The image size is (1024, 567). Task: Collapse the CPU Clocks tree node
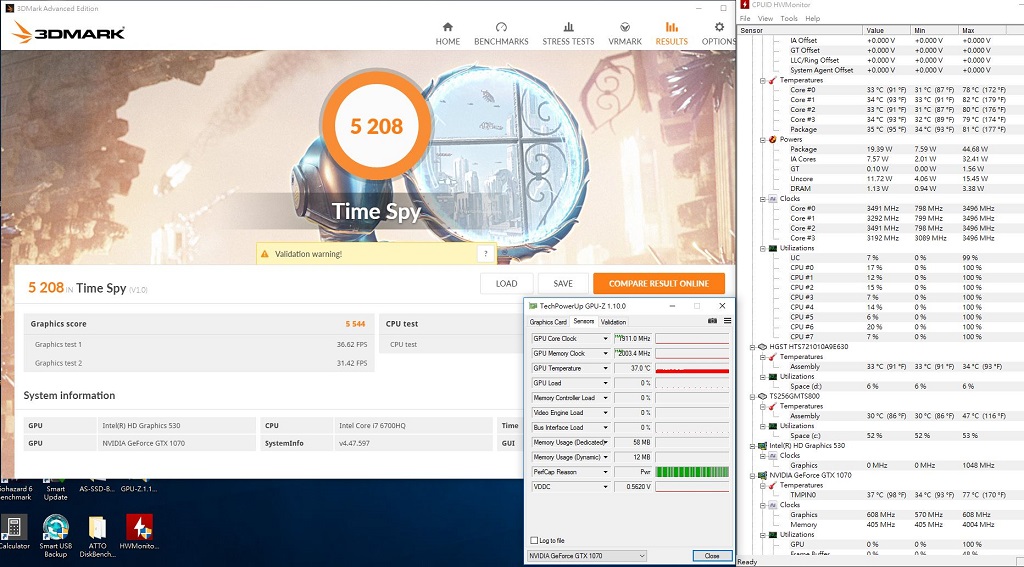tap(763, 199)
